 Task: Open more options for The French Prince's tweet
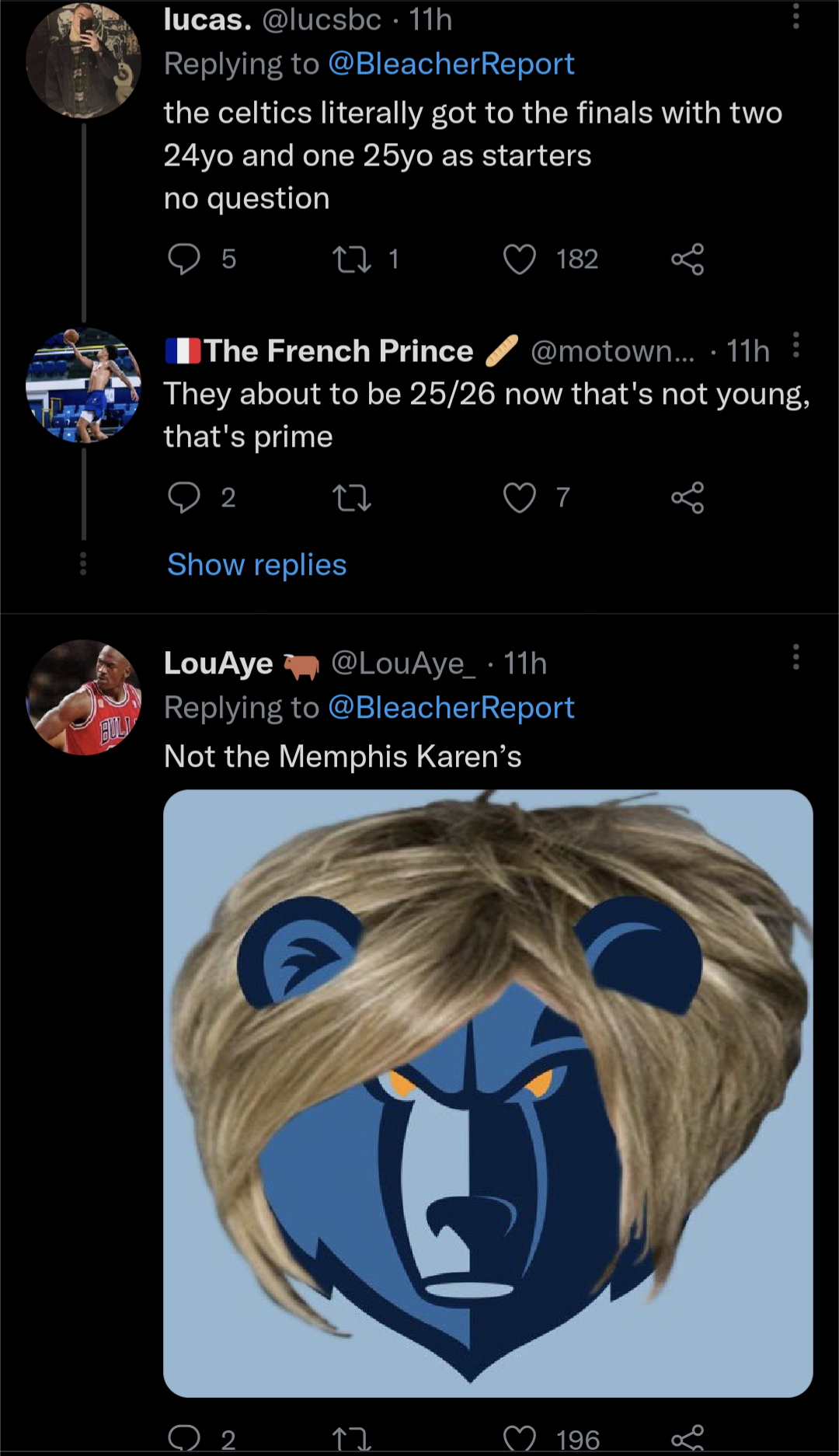795,345
